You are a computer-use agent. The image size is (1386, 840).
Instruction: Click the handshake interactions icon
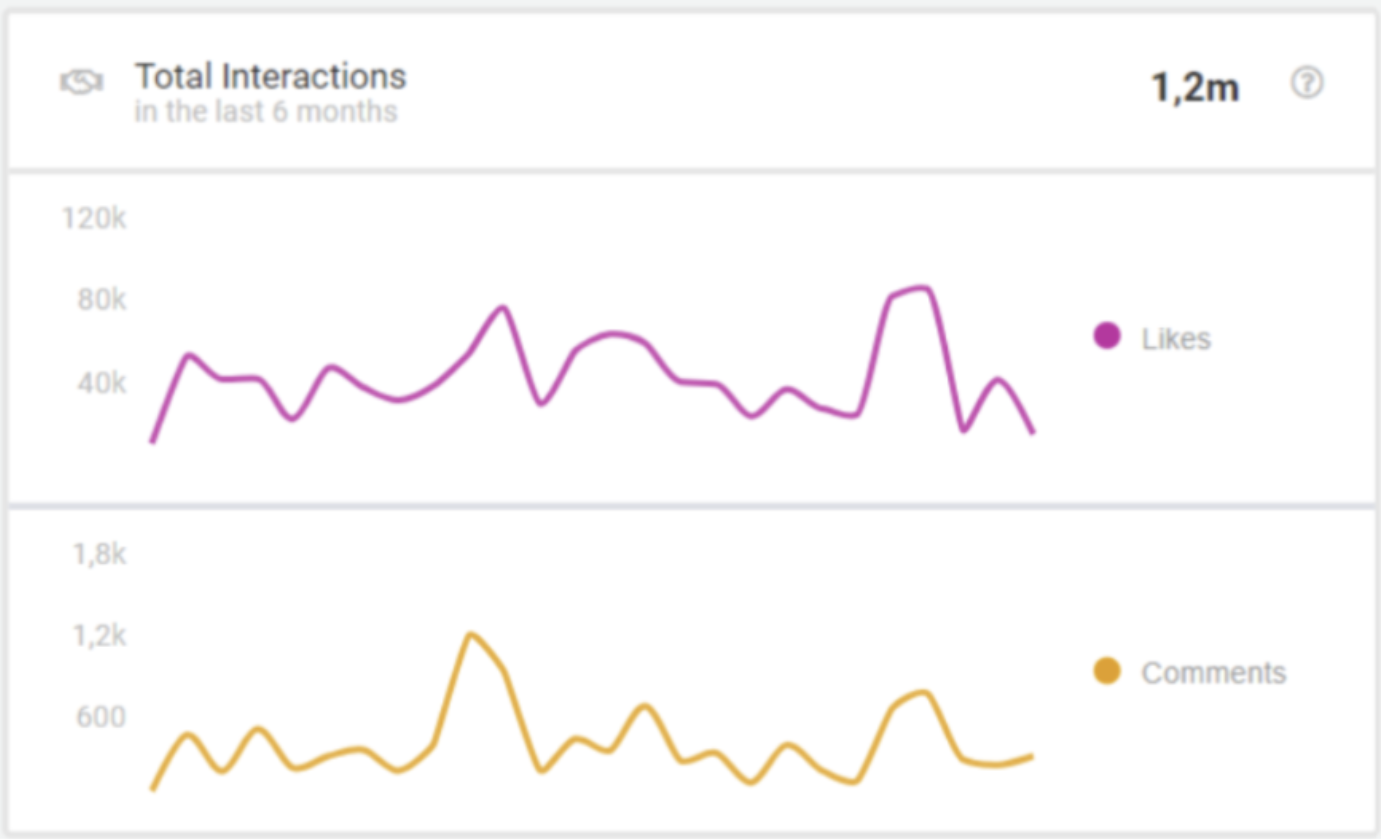pyautogui.click(x=81, y=84)
